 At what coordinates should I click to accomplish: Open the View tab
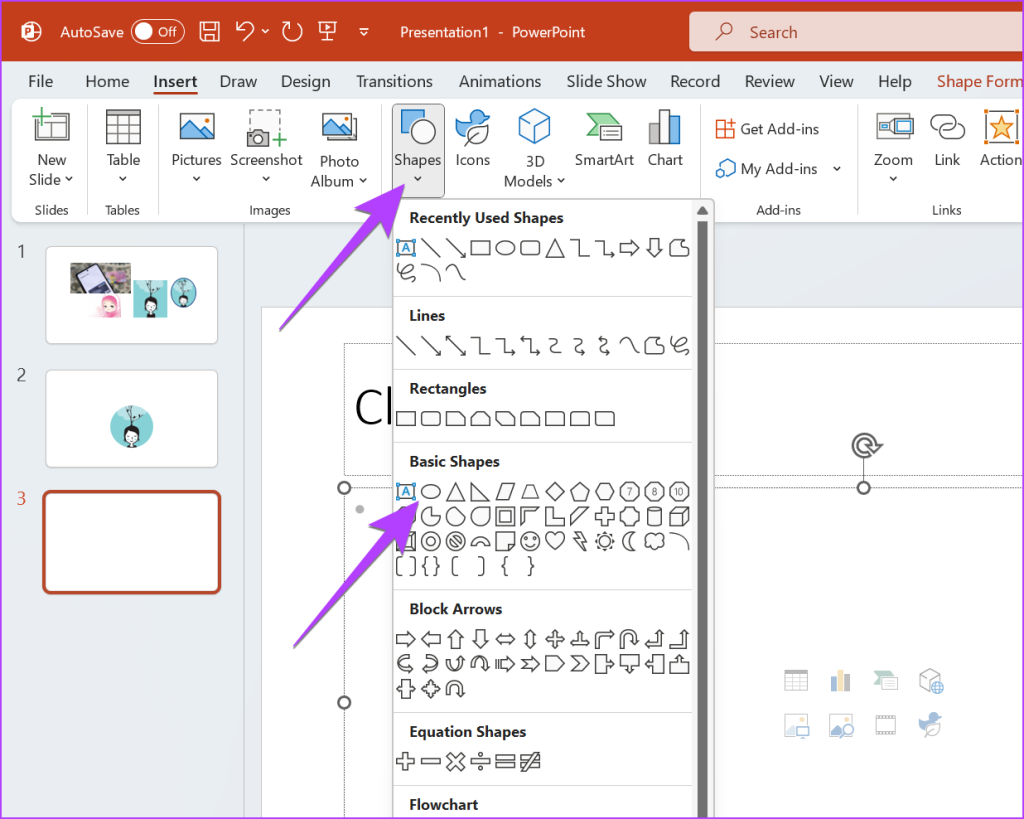click(x=836, y=82)
